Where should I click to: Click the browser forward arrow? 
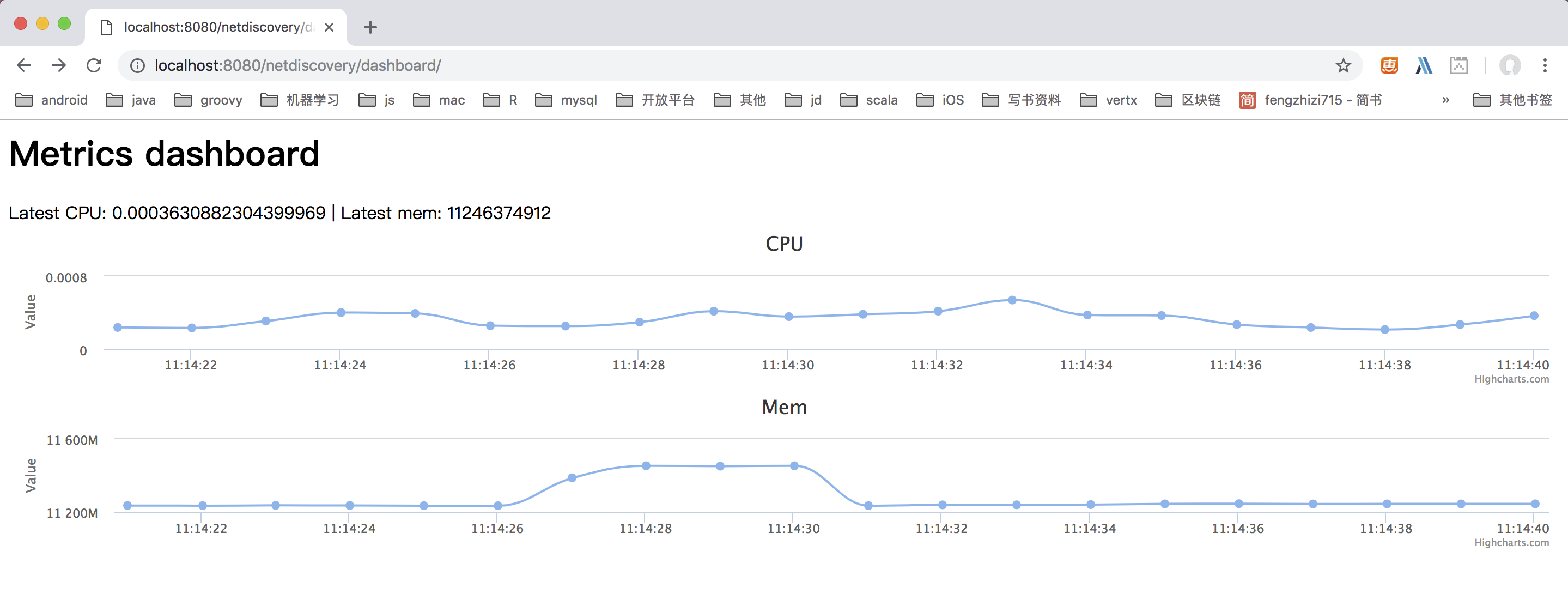click(59, 65)
